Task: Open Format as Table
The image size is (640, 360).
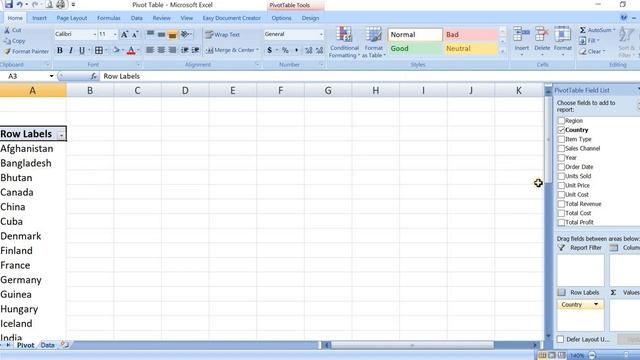Action: [373, 42]
